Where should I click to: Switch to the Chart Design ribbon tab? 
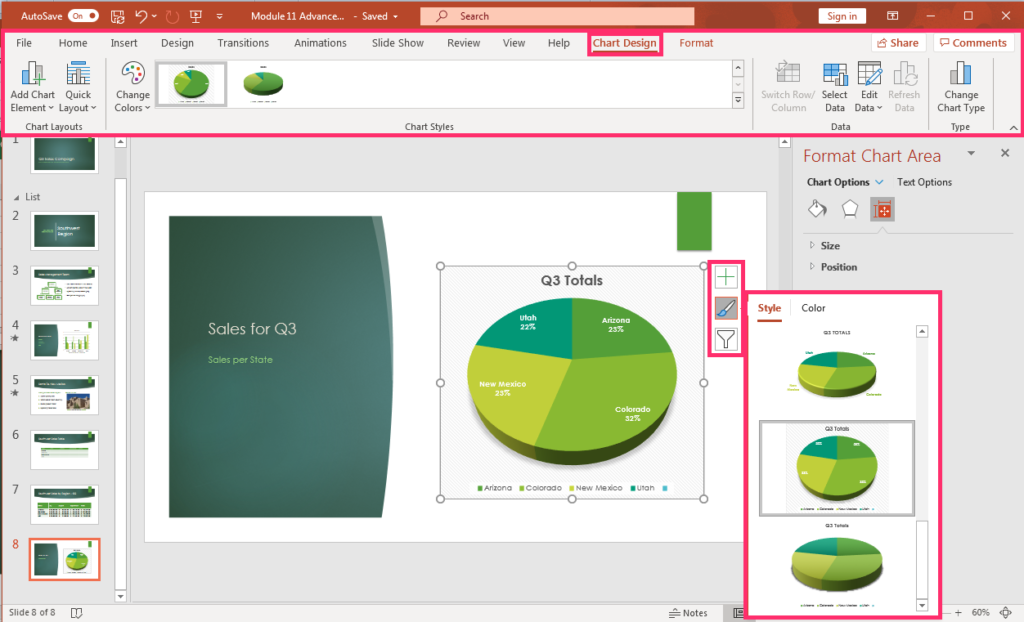click(625, 43)
